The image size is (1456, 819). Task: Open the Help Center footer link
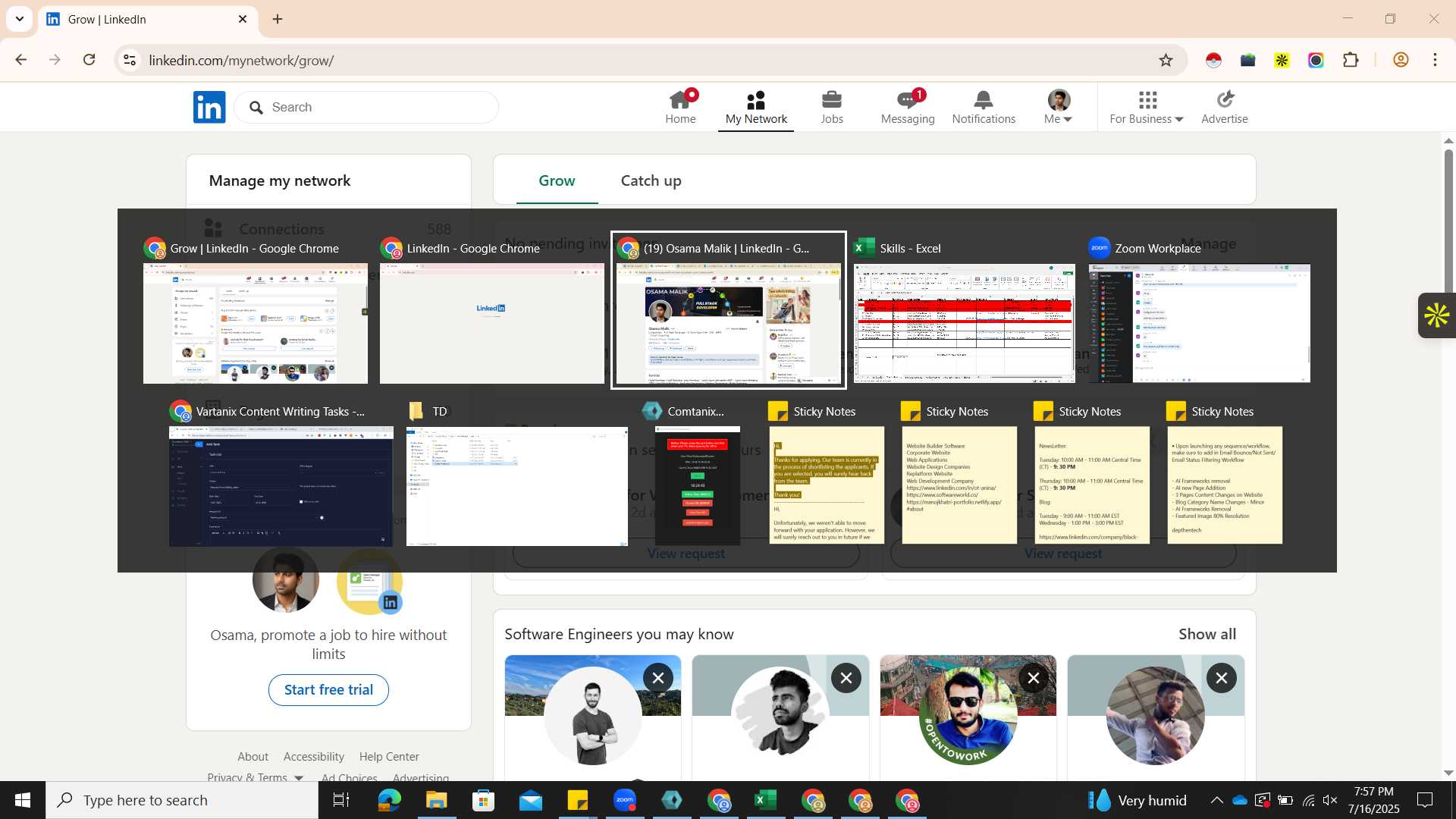pyautogui.click(x=389, y=756)
